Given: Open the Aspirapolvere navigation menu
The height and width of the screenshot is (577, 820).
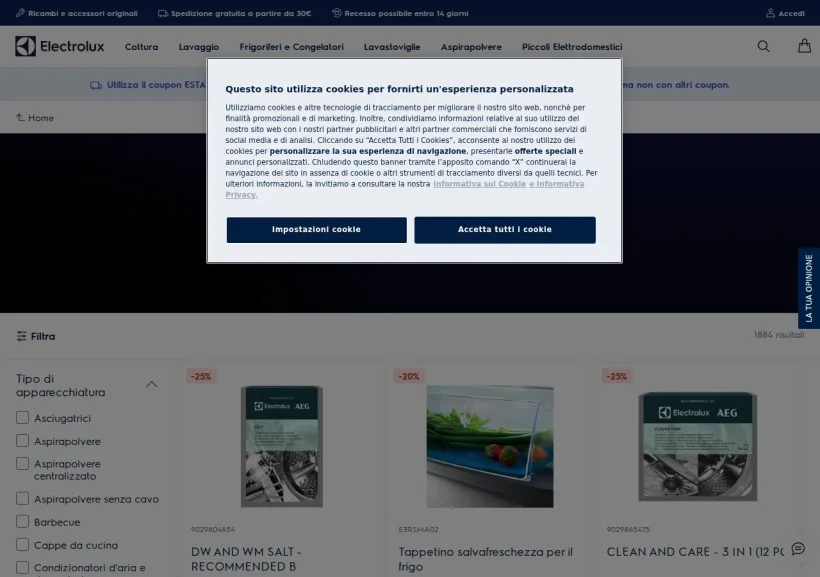Looking at the screenshot, I should (x=471, y=47).
